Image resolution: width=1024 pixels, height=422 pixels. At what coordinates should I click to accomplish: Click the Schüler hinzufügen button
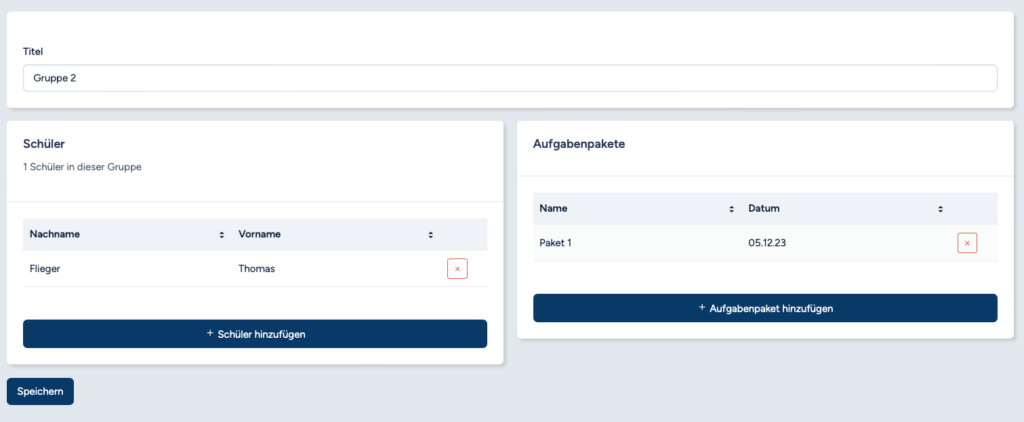pos(255,334)
